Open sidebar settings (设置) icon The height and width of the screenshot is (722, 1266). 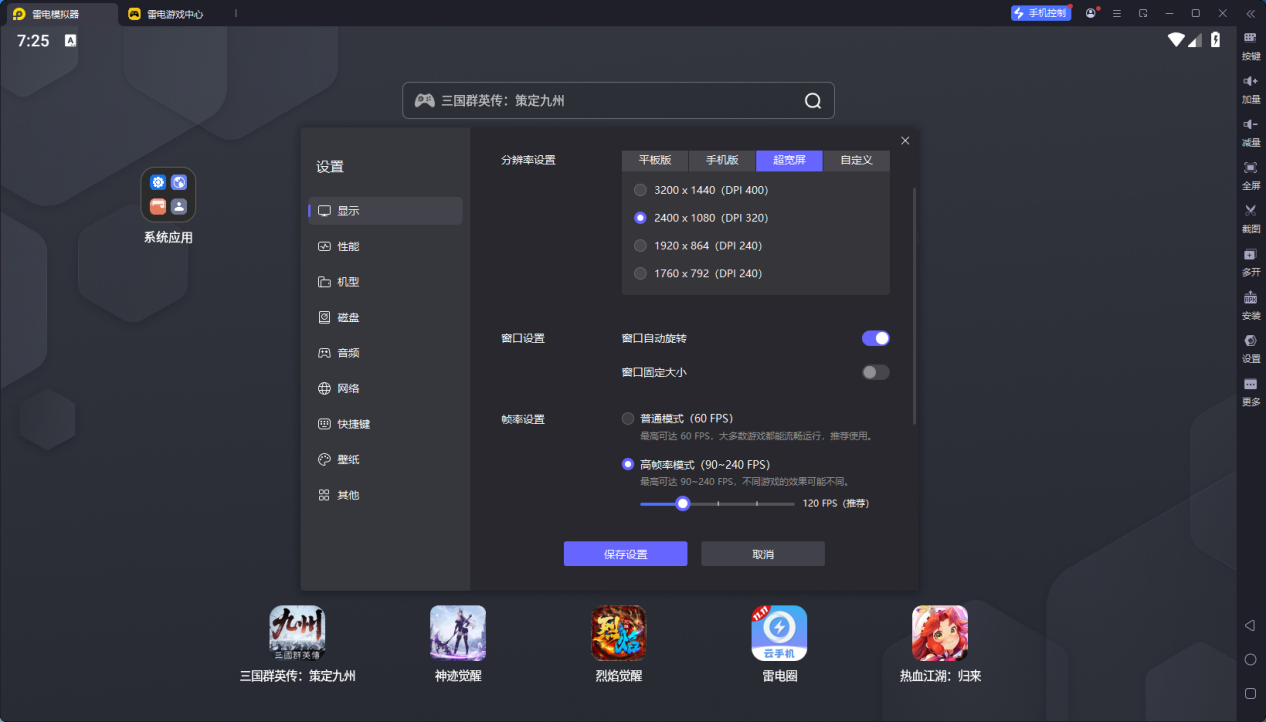(1249, 349)
